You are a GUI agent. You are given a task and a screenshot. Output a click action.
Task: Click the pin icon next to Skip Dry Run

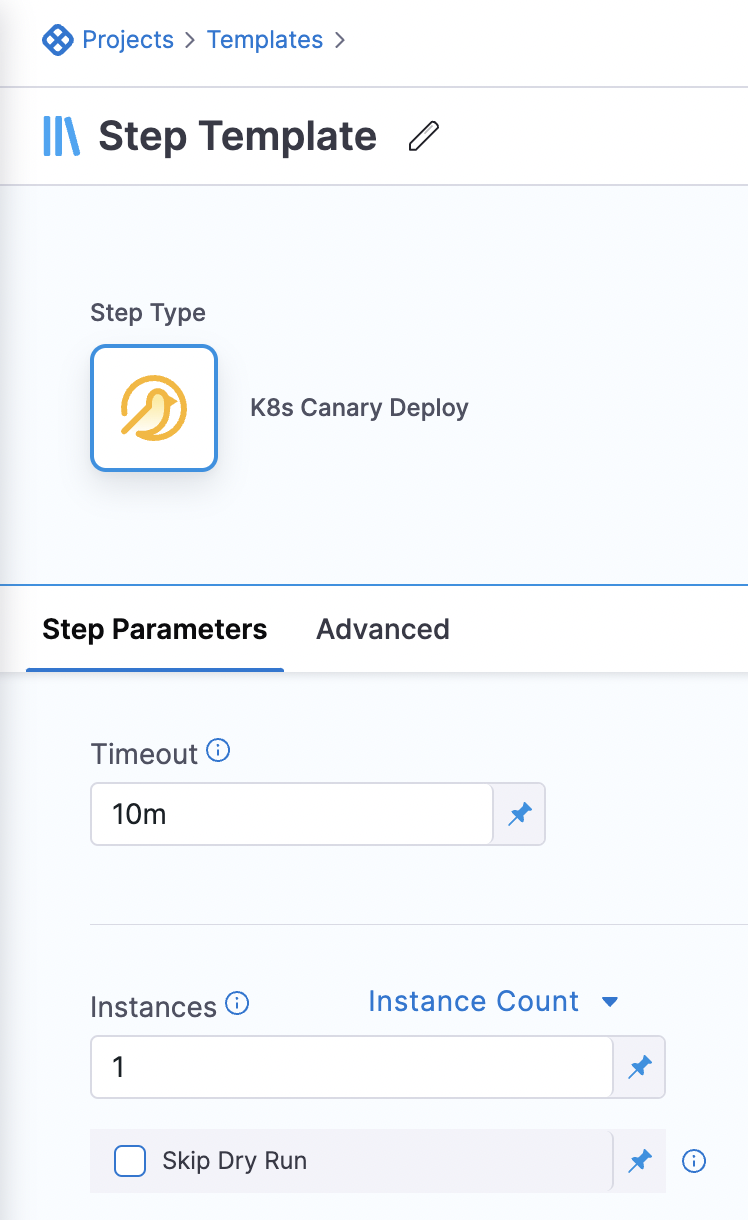point(640,1161)
